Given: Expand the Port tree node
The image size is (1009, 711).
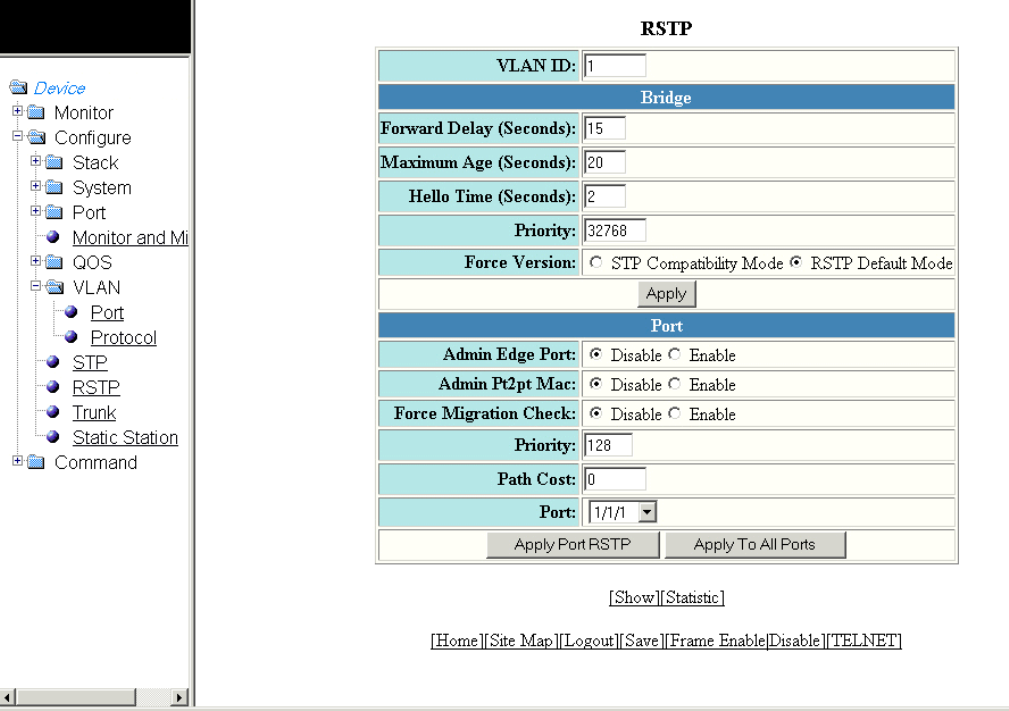Looking at the screenshot, I should pyautogui.click(x=35, y=210).
